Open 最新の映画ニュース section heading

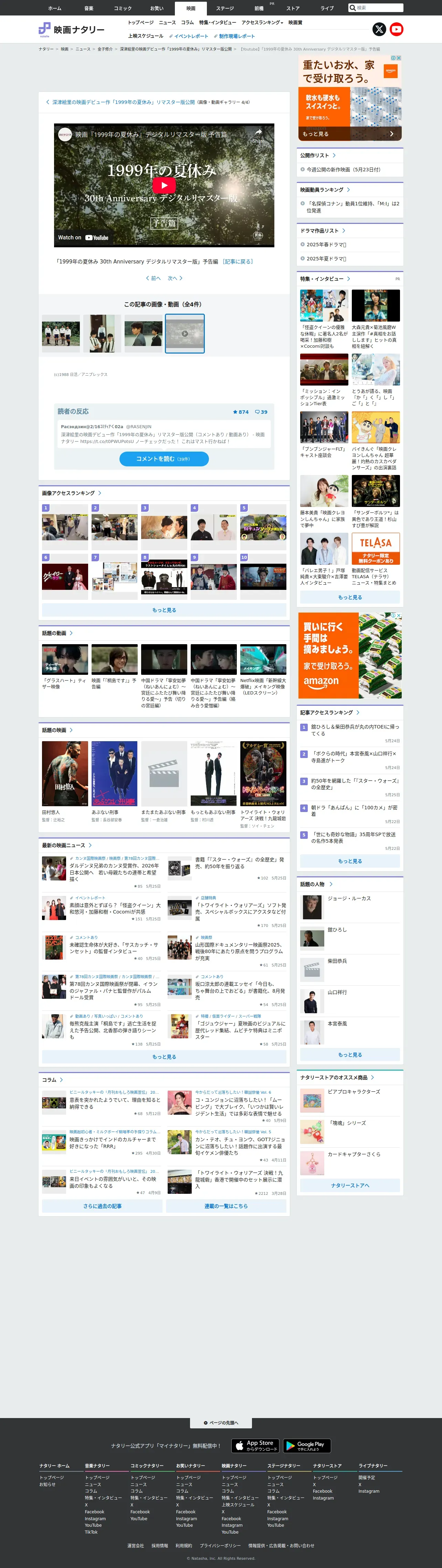pyautogui.click(x=66, y=845)
